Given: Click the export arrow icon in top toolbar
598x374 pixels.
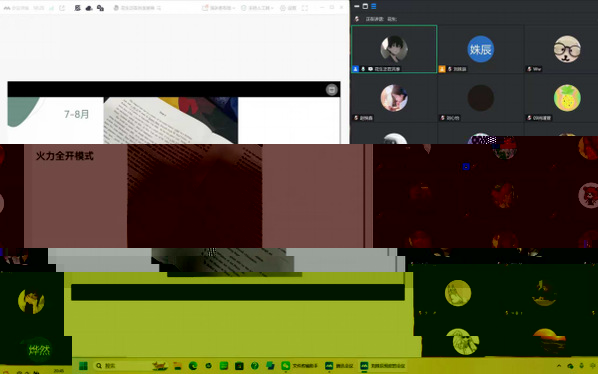Looking at the screenshot, I should pos(62,8).
